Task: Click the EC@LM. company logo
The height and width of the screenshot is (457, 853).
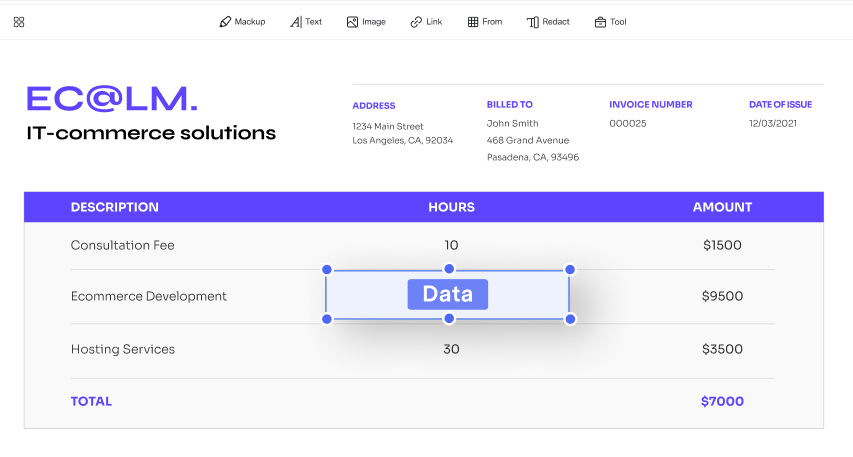Action: point(112,98)
